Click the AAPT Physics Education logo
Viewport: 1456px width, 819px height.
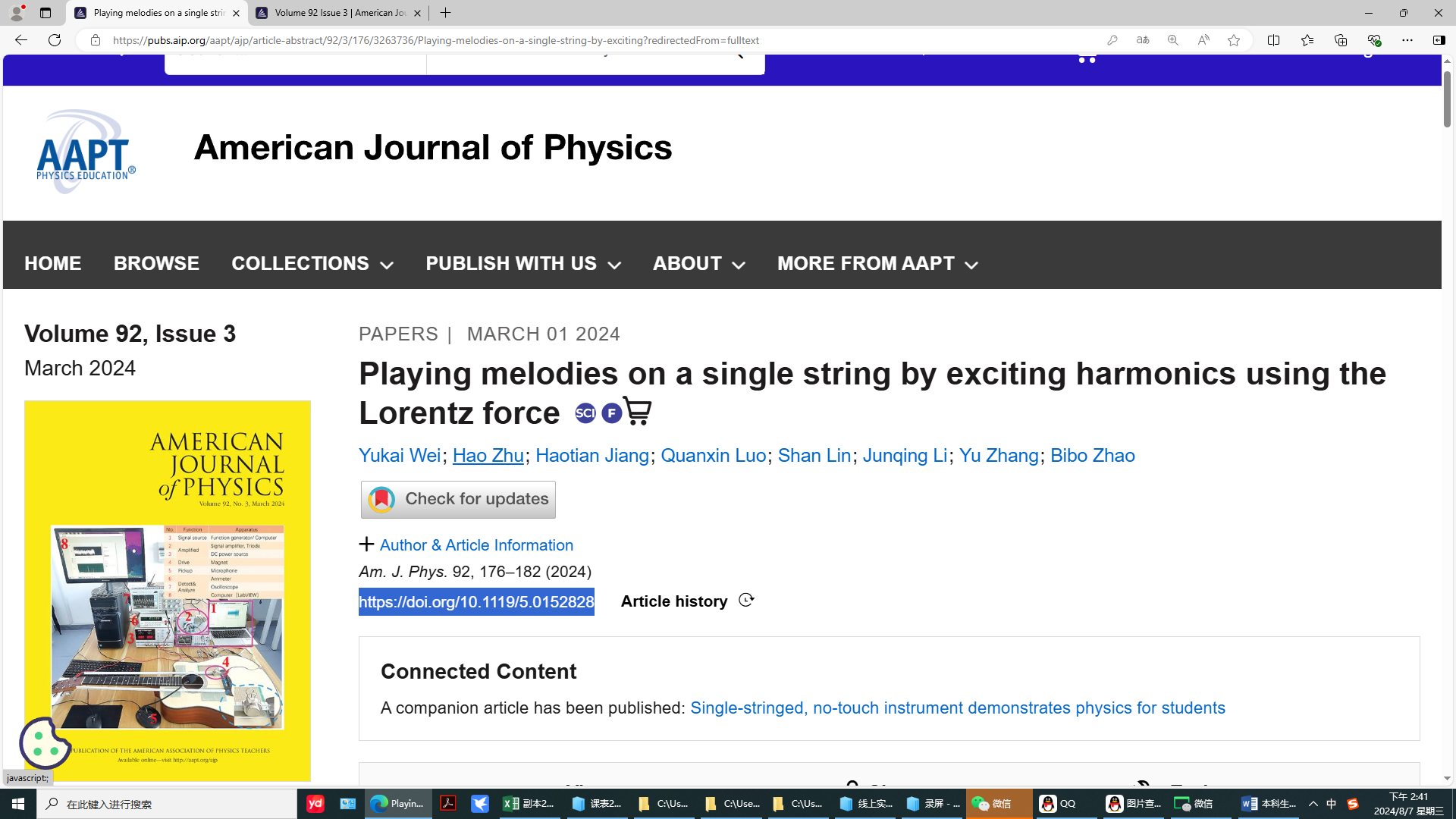coord(86,152)
